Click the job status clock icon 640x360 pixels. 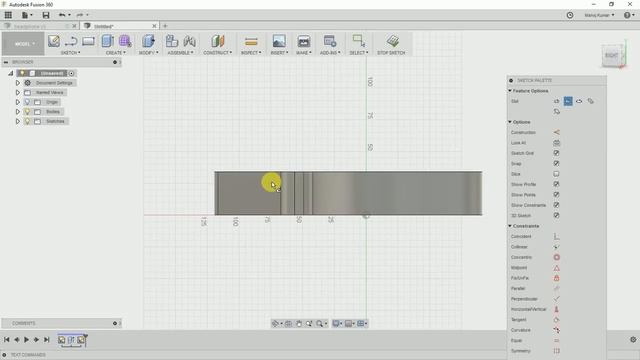tap(570, 15)
